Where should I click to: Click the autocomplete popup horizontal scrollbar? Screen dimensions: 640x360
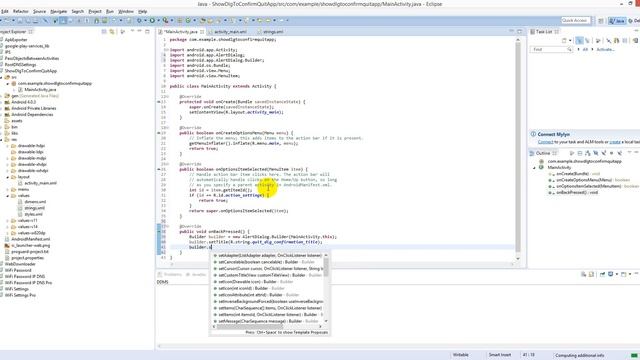click(267, 326)
